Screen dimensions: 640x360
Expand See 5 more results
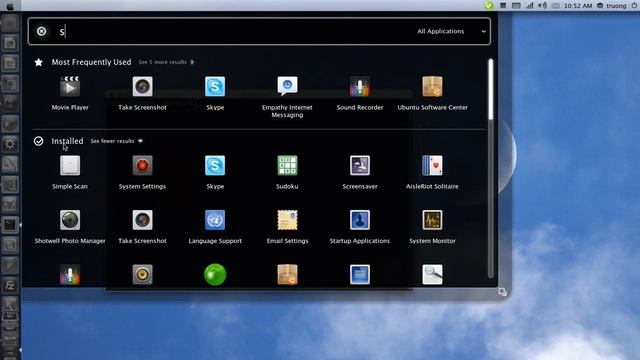click(x=166, y=62)
